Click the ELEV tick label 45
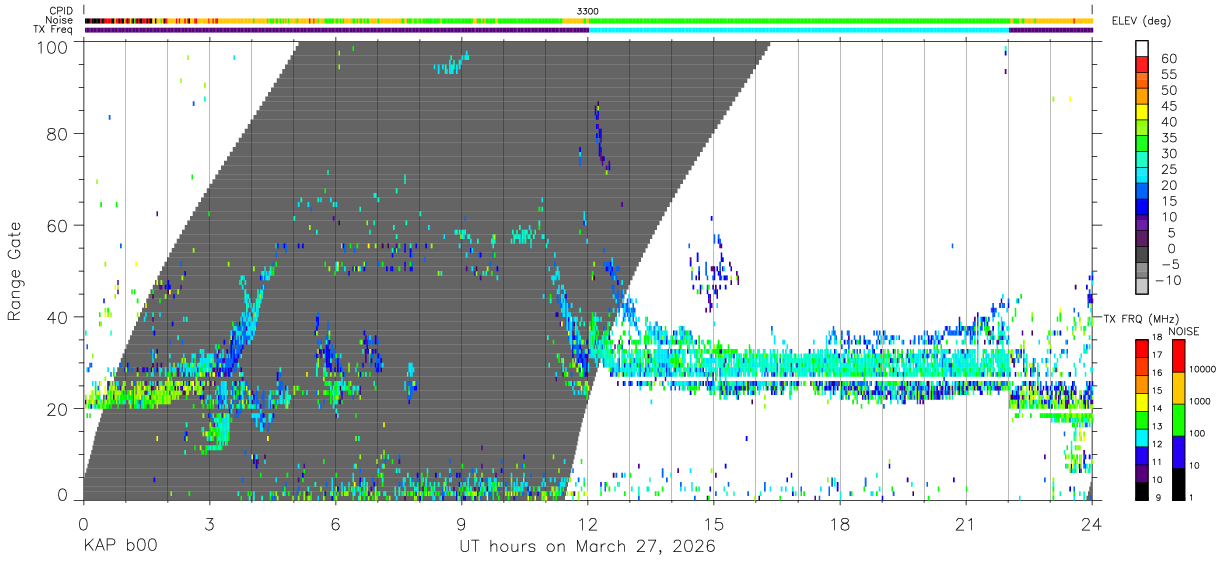Screen dimensions: 1228x567 tap(1168, 106)
